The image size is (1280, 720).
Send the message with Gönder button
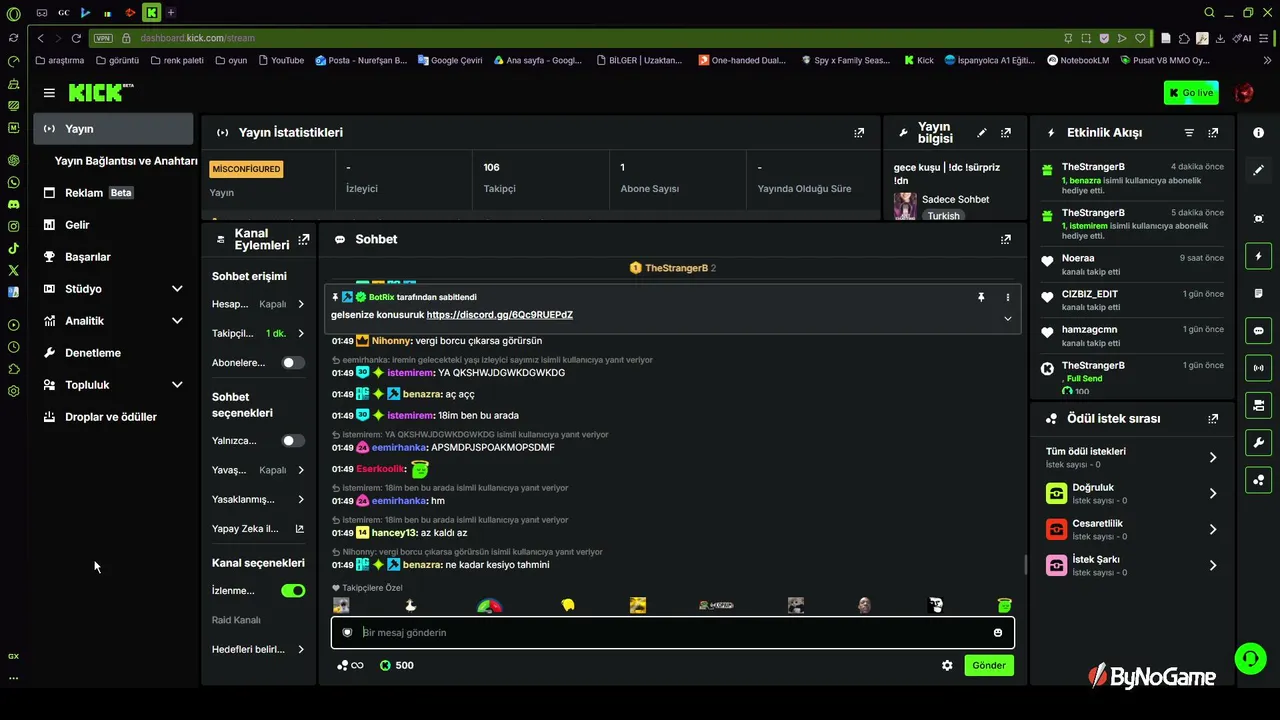pyautogui.click(x=989, y=665)
